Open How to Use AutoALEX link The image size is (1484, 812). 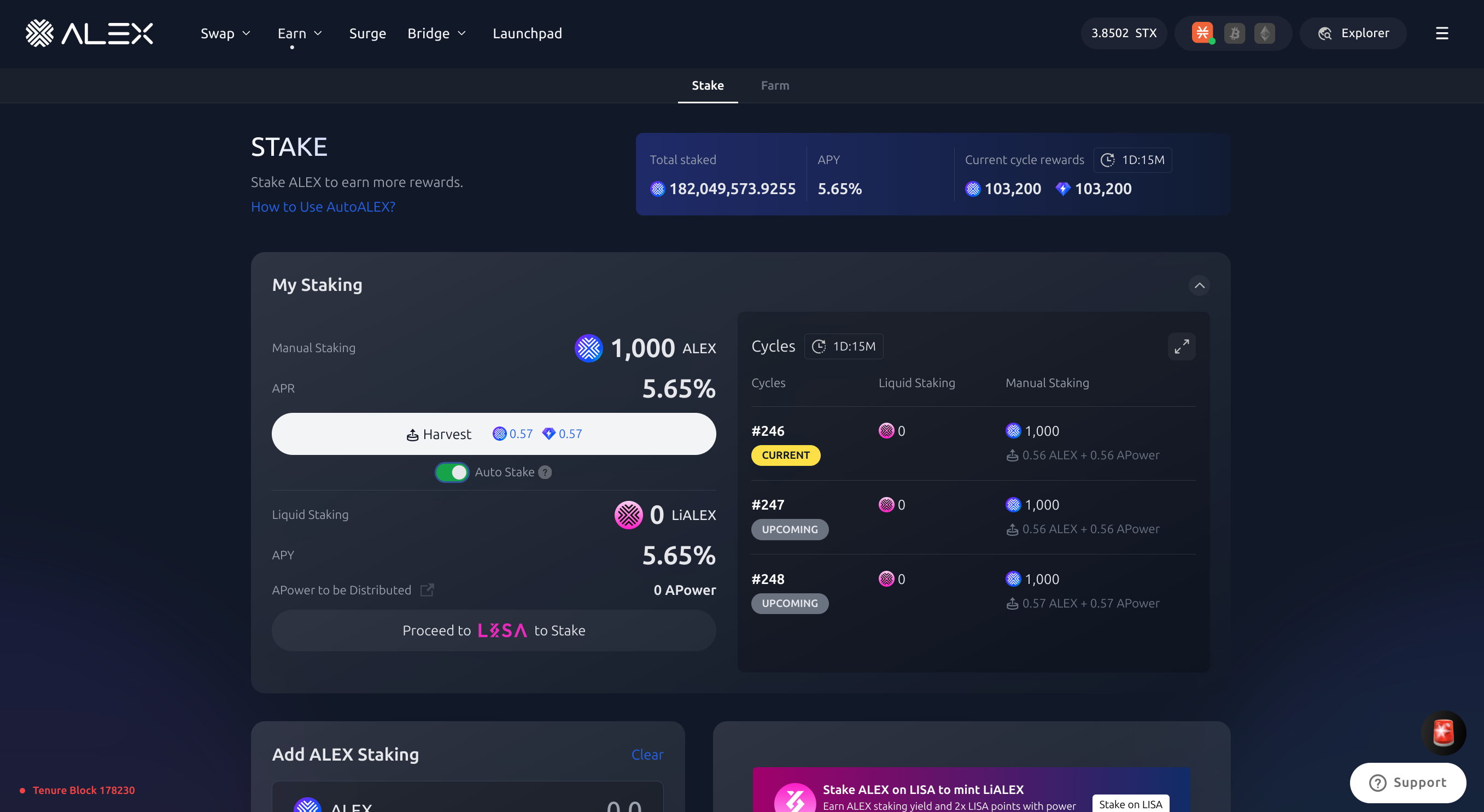click(323, 206)
